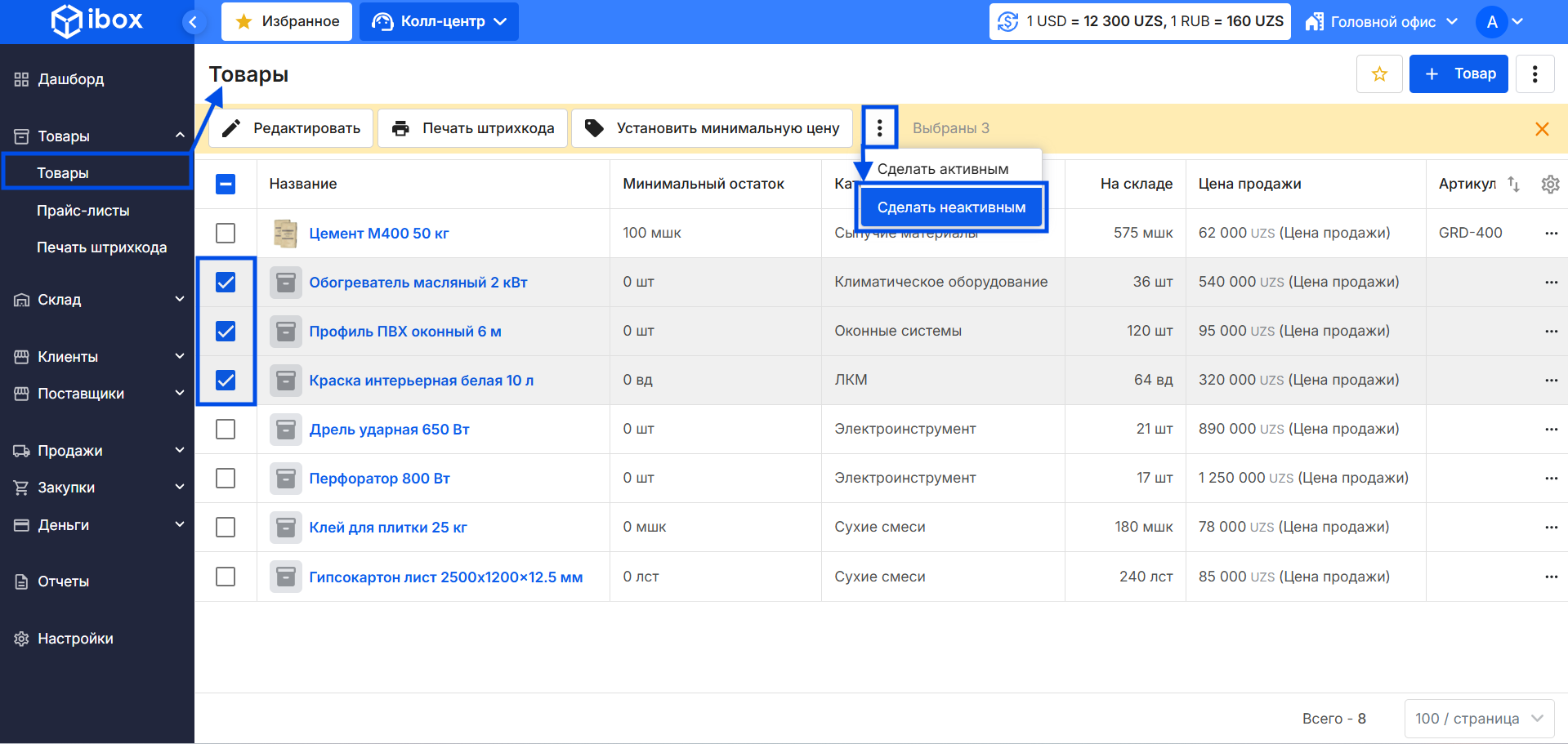This screenshot has width=1568, height=744.
Task: Check the Цемент М400 50 кг checkbox
Action: [226, 234]
